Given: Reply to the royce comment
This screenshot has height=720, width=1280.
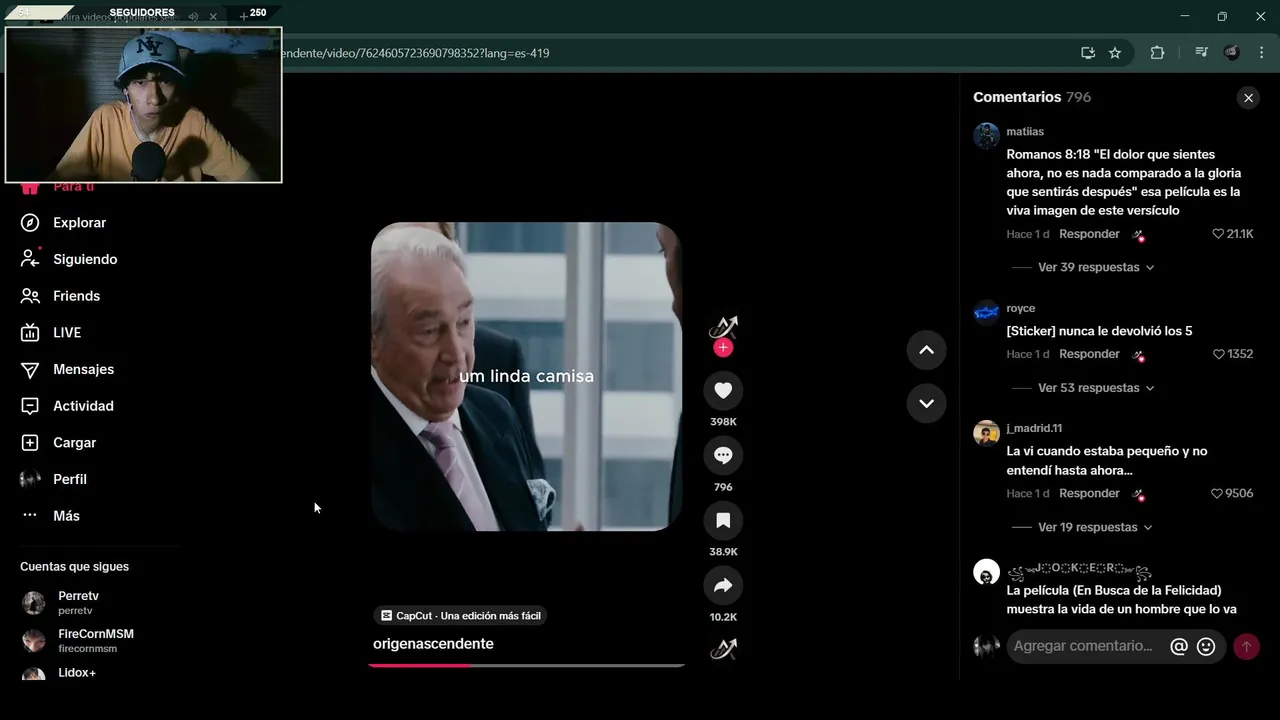Looking at the screenshot, I should [1089, 354].
